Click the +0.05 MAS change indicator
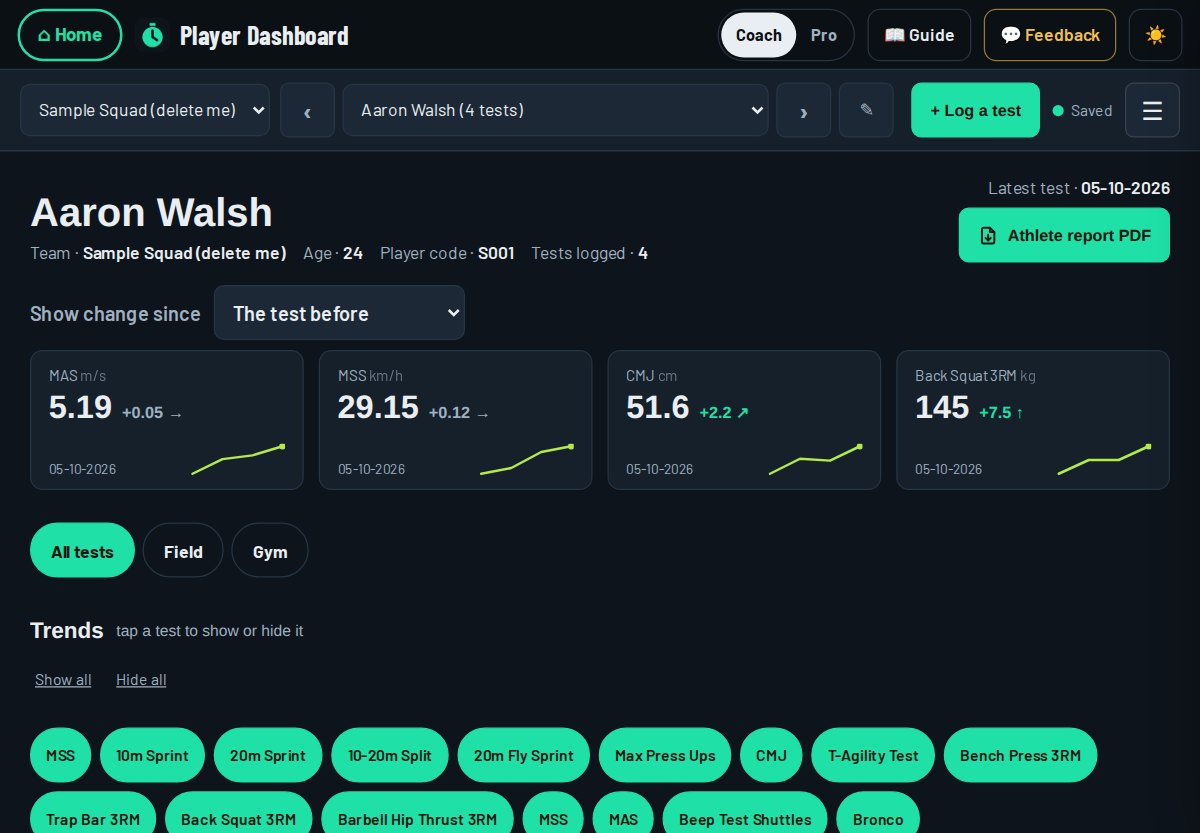 pyautogui.click(x=152, y=413)
